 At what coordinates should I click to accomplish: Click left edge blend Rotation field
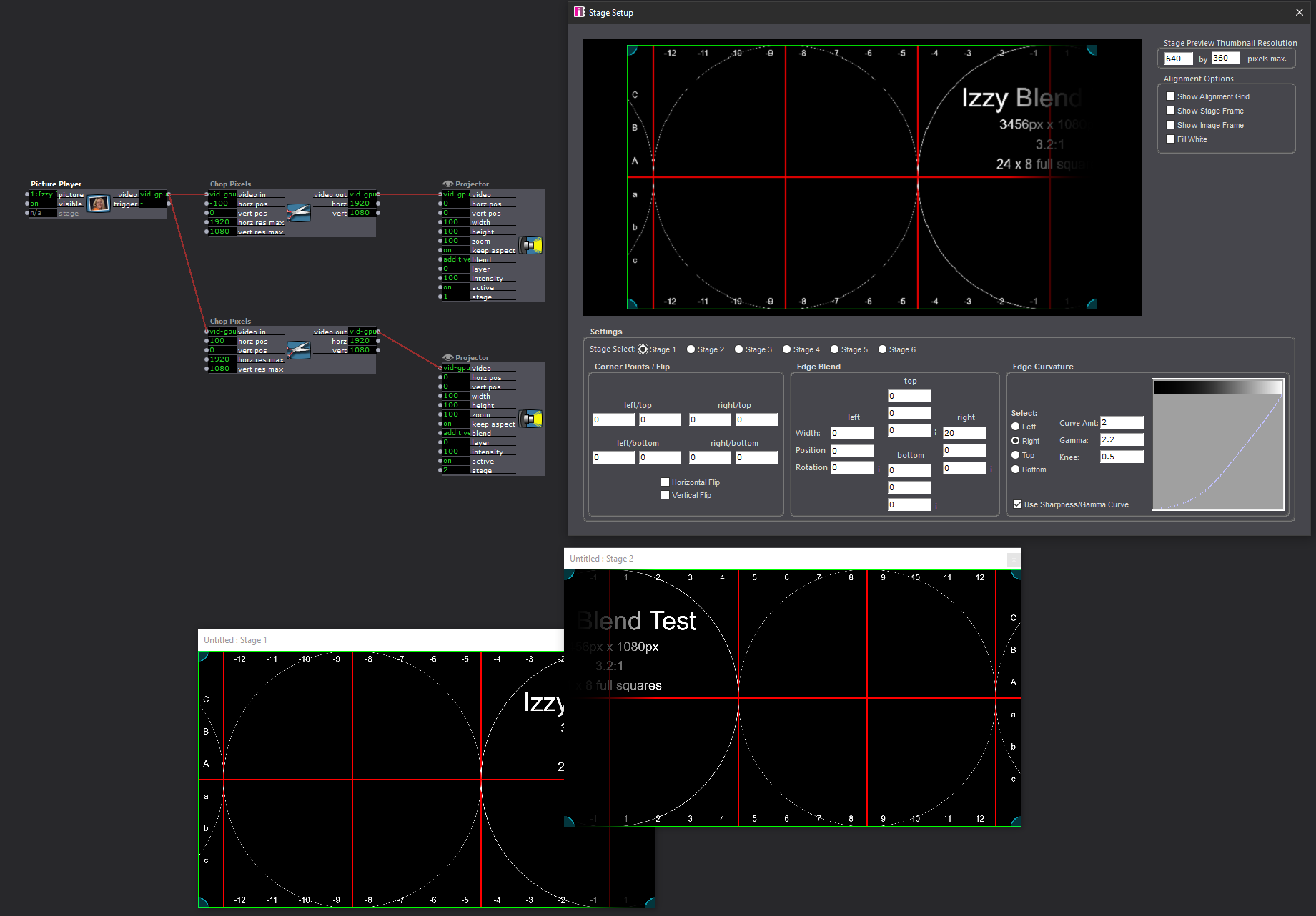[852, 467]
